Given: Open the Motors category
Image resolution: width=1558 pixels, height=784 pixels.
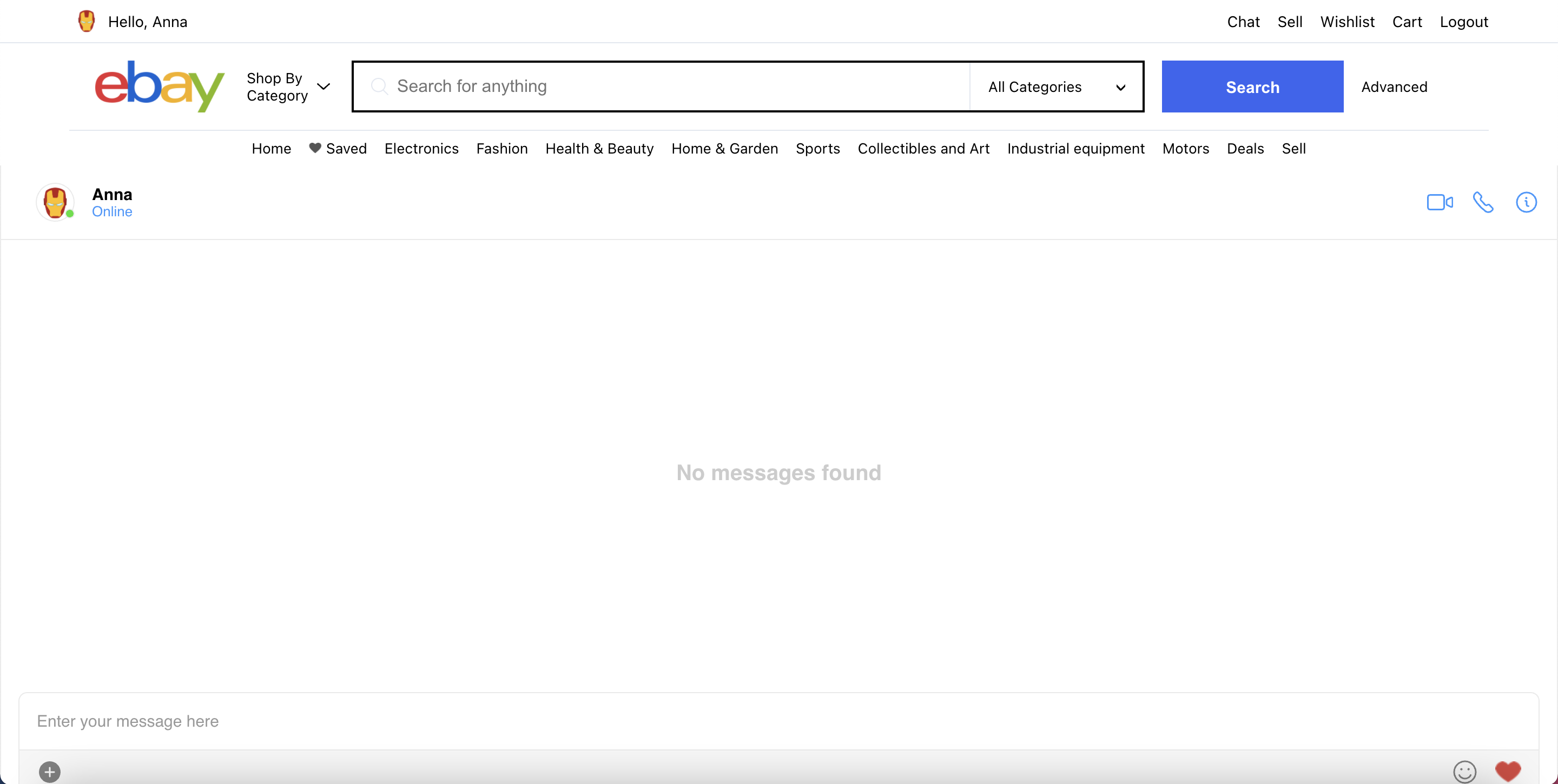Looking at the screenshot, I should pos(1185,149).
